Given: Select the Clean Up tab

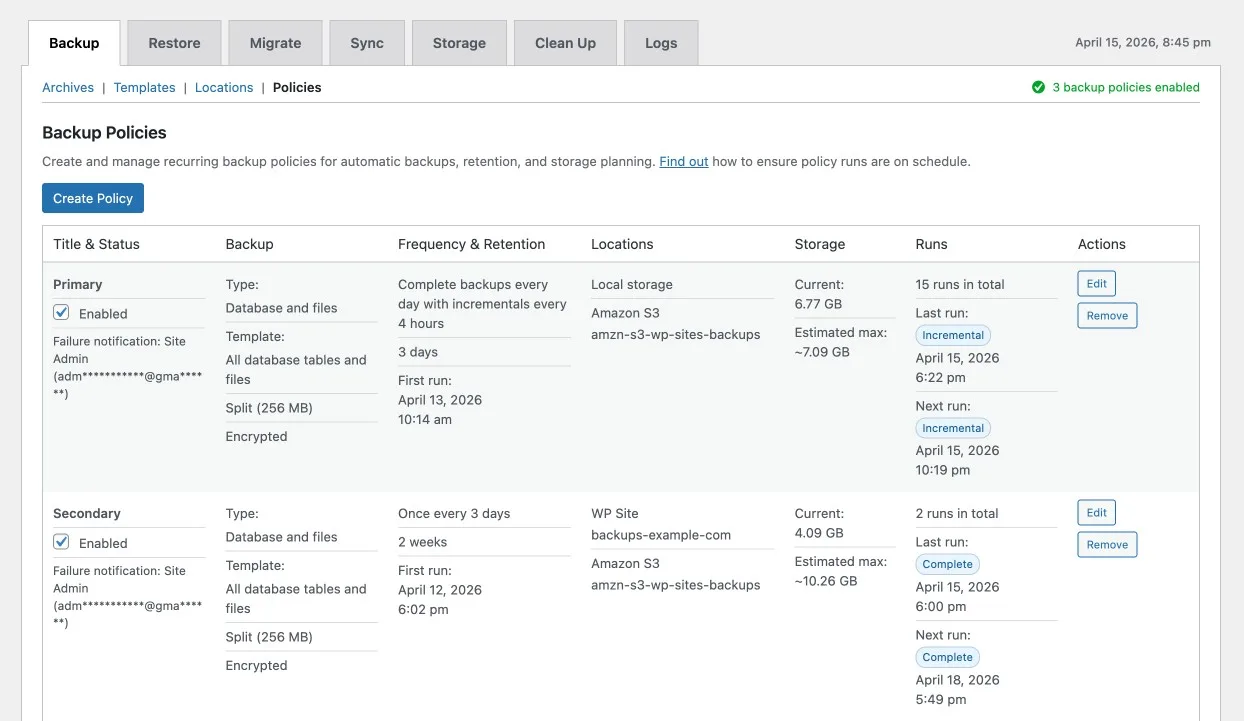Looking at the screenshot, I should (565, 43).
